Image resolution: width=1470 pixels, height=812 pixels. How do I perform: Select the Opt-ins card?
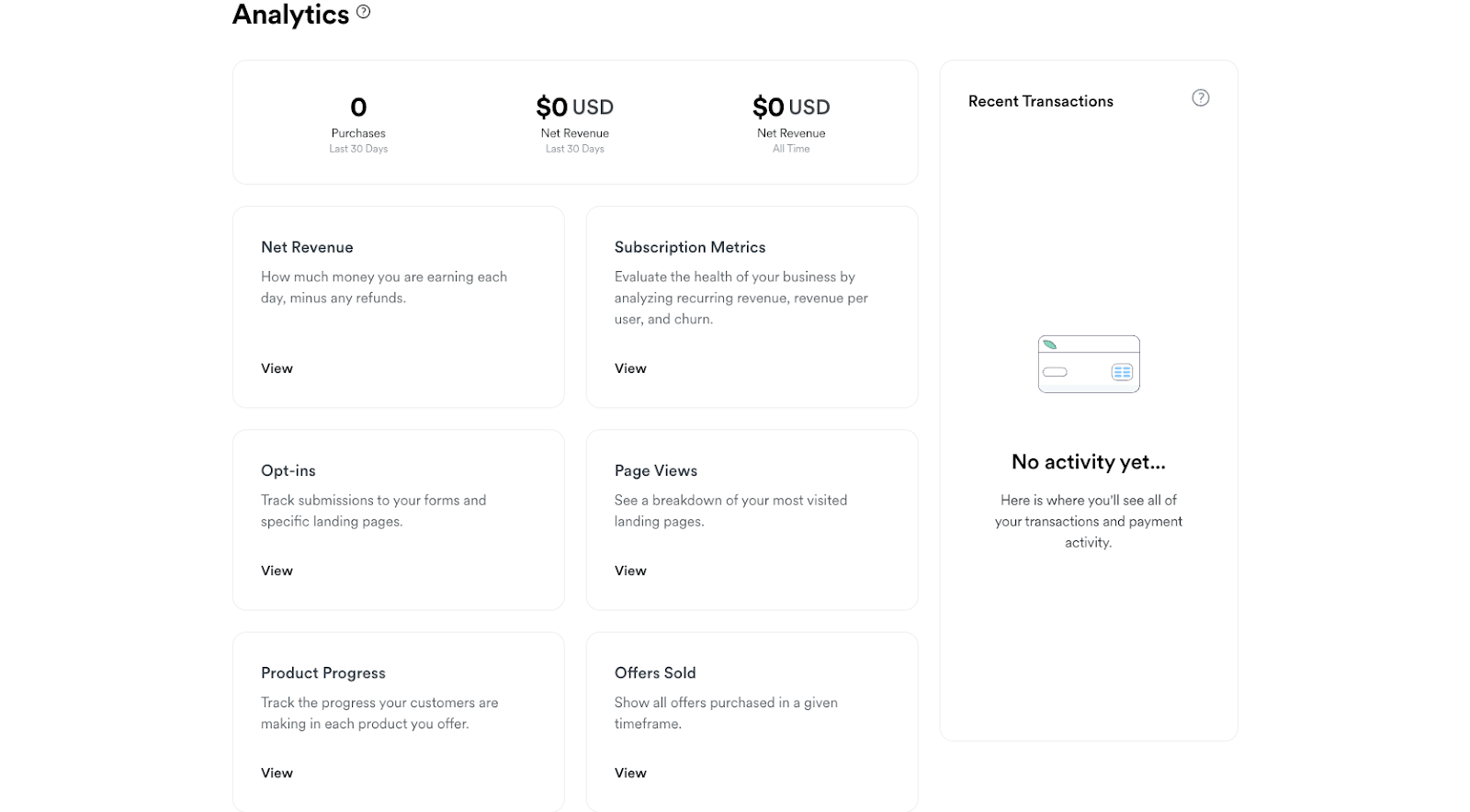point(288,469)
